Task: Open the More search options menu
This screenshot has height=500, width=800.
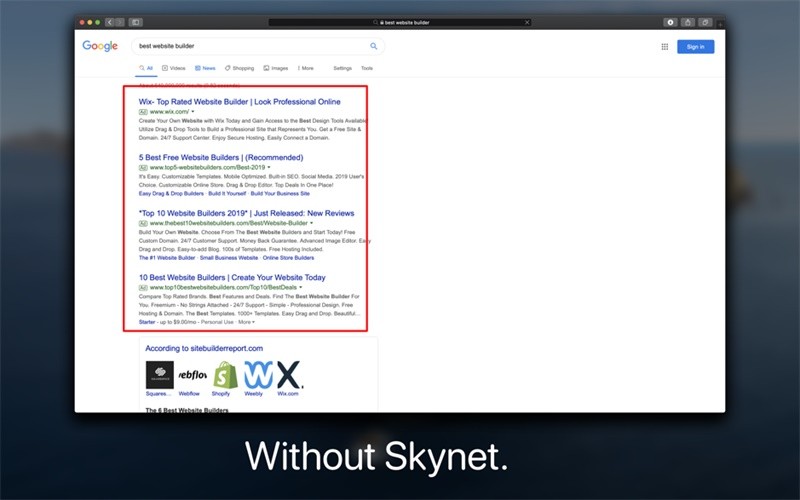Action: pos(306,68)
